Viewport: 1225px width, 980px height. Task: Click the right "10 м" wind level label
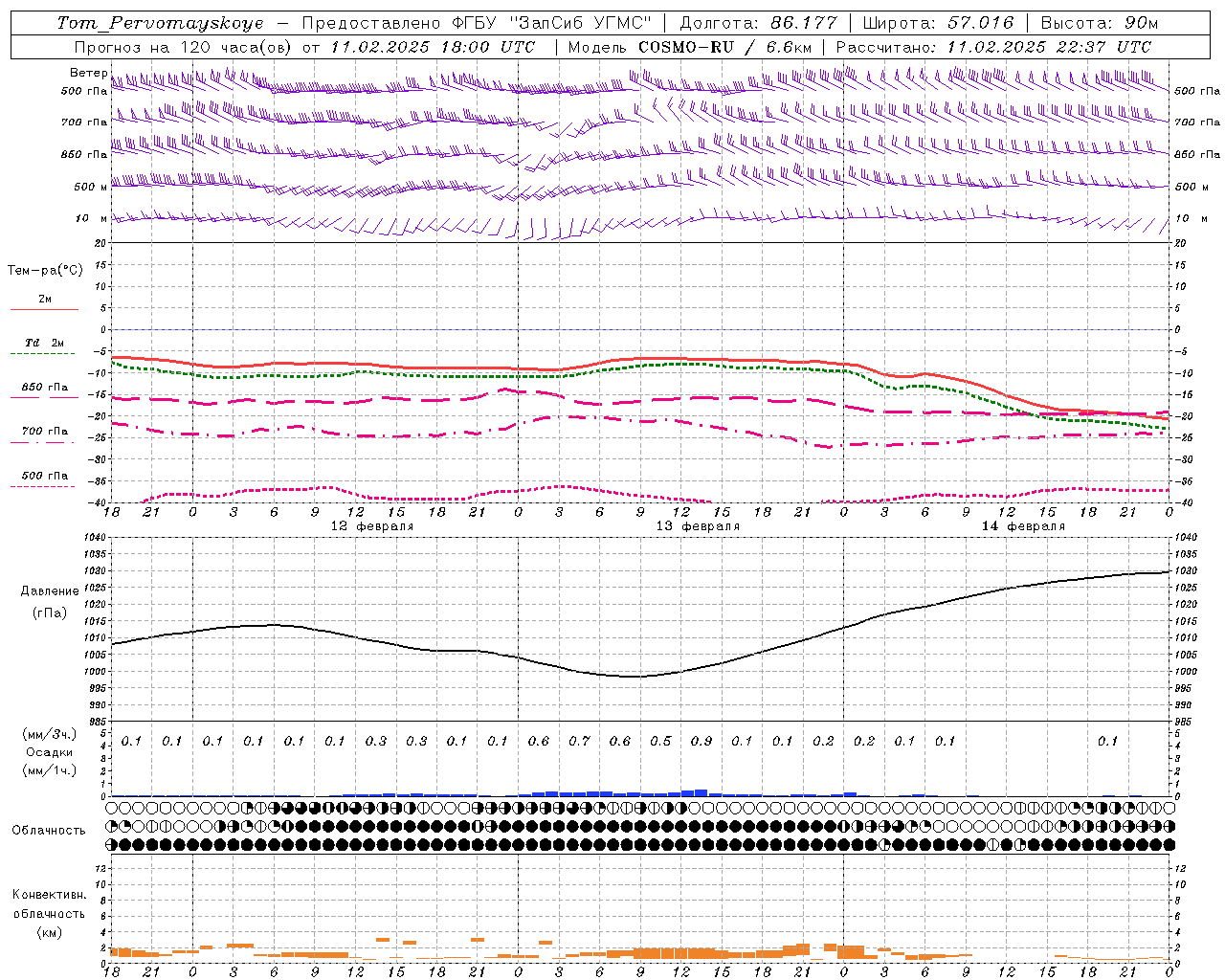click(1190, 218)
